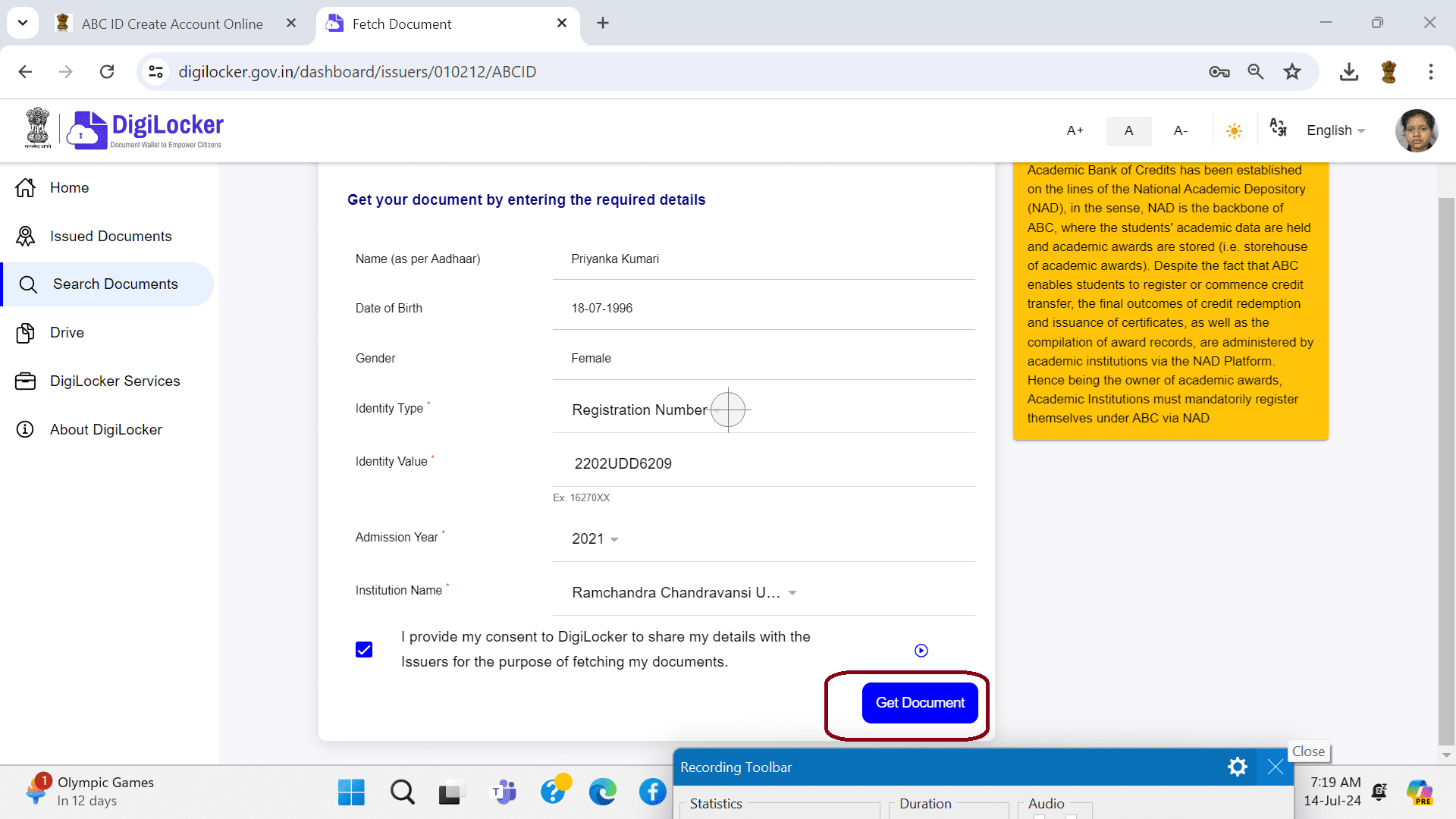The width and height of the screenshot is (1456, 819).
Task: Reload the page
Action: pos(107,71)
